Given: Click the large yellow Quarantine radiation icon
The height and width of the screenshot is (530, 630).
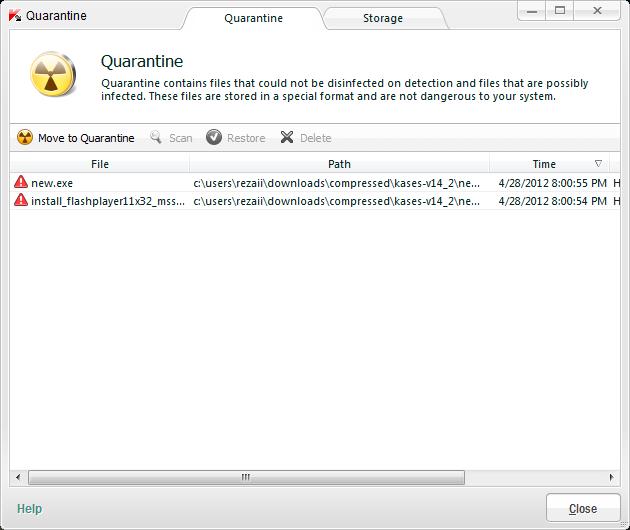Looking at the screenshot, I should pyautogui.click(x=53, y=74).
